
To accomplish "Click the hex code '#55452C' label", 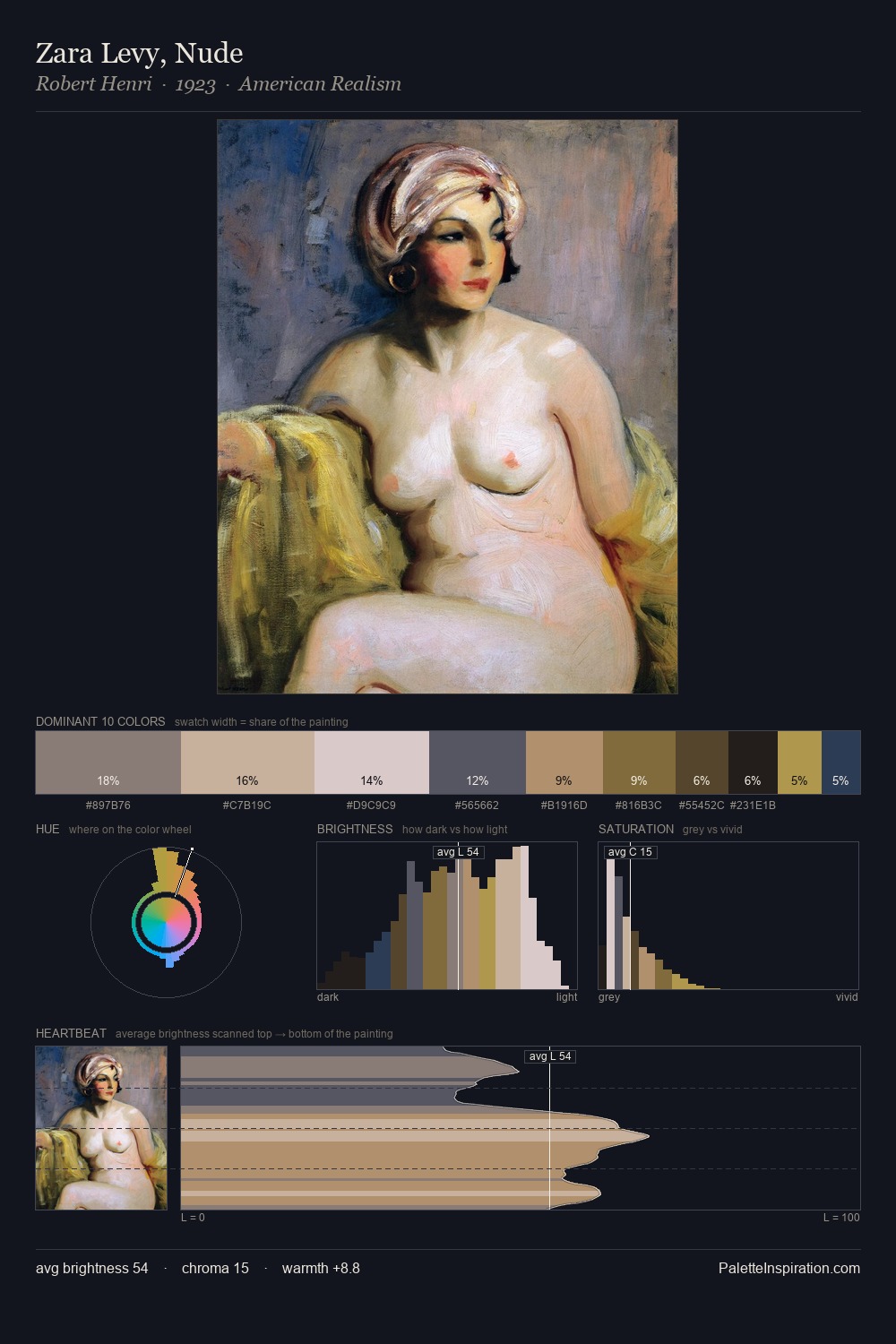I will coord(702,805).
